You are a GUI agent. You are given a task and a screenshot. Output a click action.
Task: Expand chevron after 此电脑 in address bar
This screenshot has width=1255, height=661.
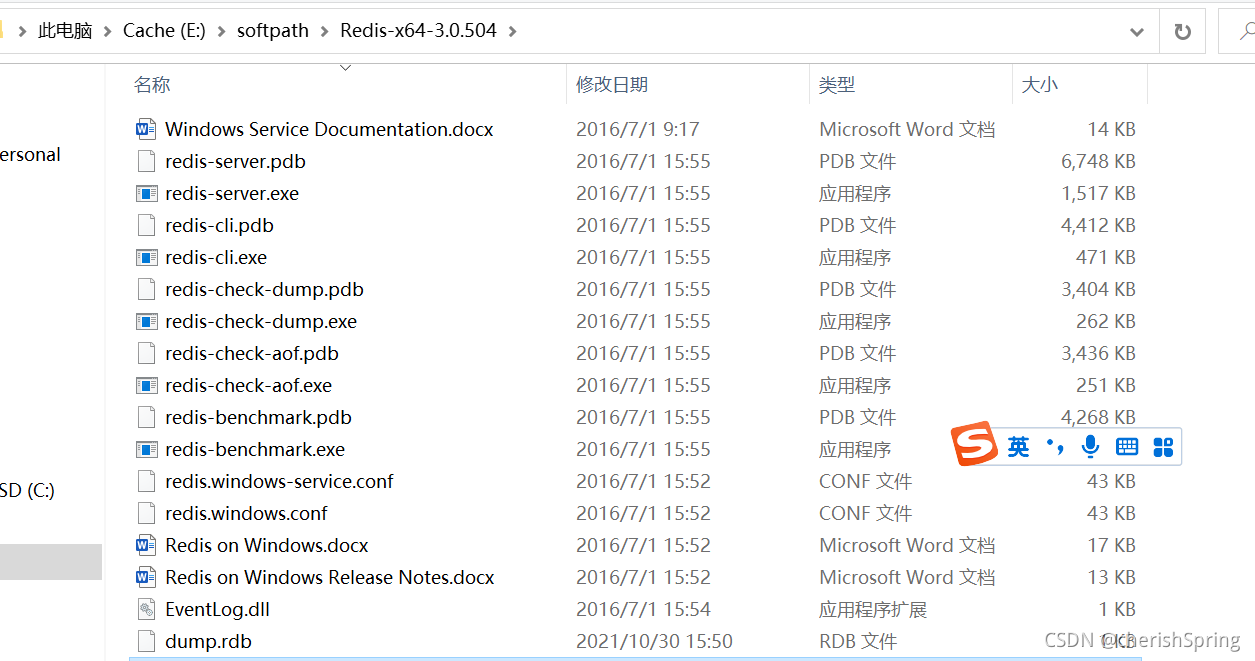pos(107,31)
